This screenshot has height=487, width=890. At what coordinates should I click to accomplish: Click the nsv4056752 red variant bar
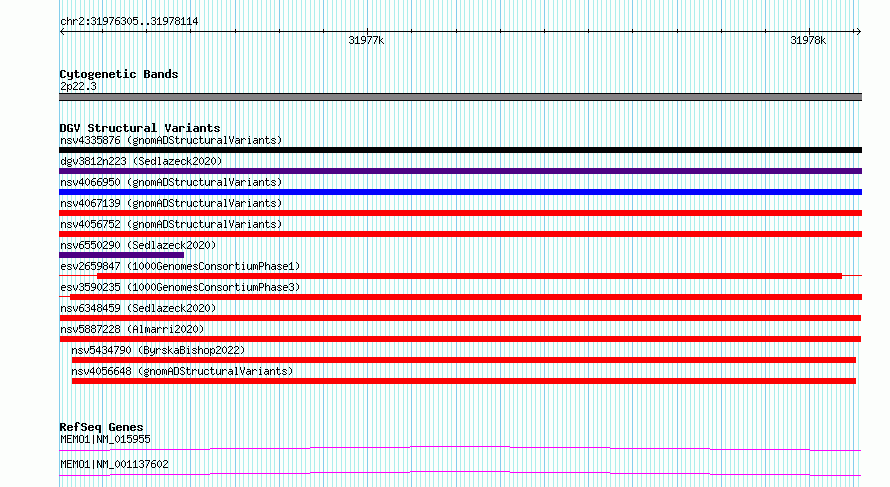point(460,234)
